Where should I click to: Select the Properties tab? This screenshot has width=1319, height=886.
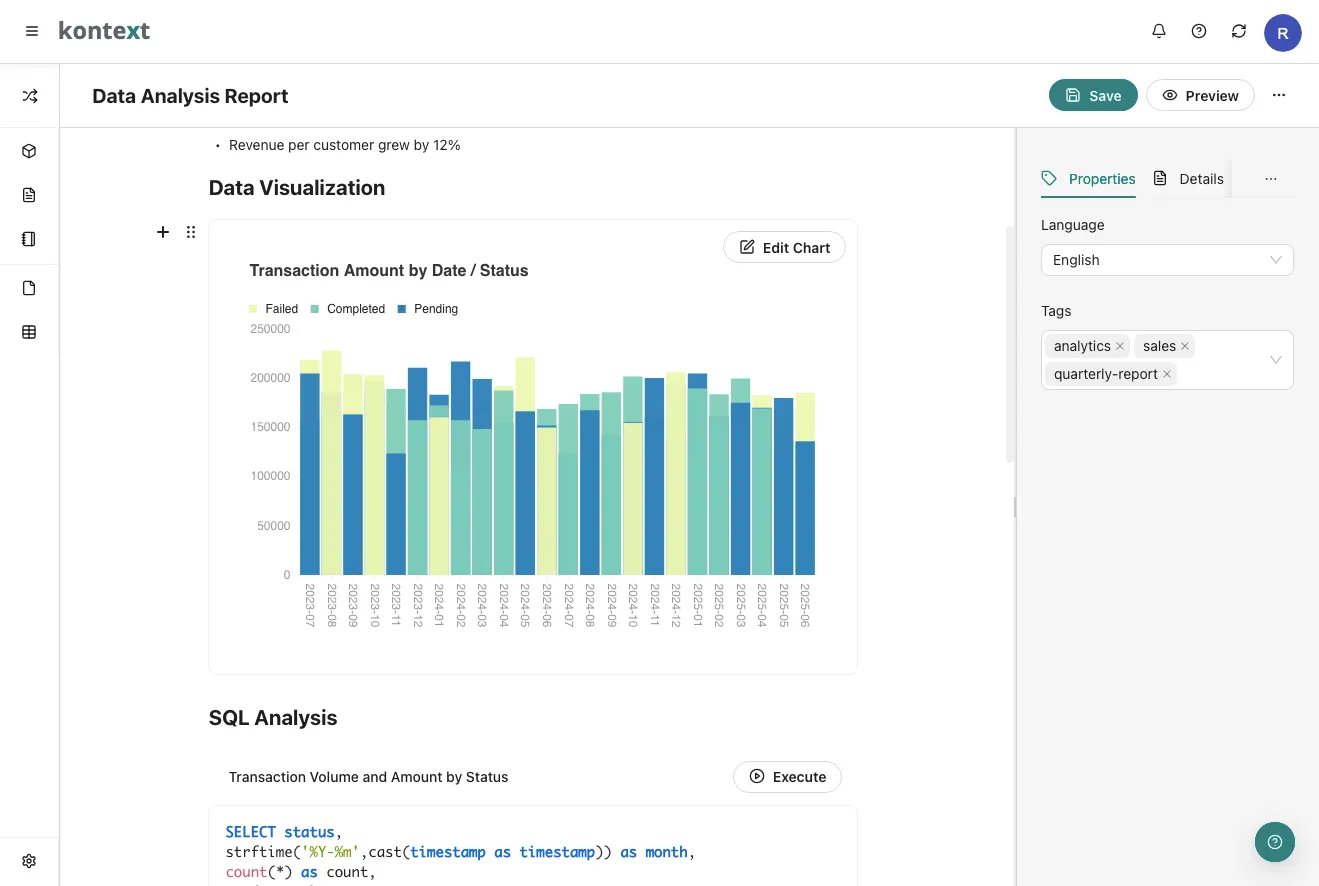click(1089, 179)
